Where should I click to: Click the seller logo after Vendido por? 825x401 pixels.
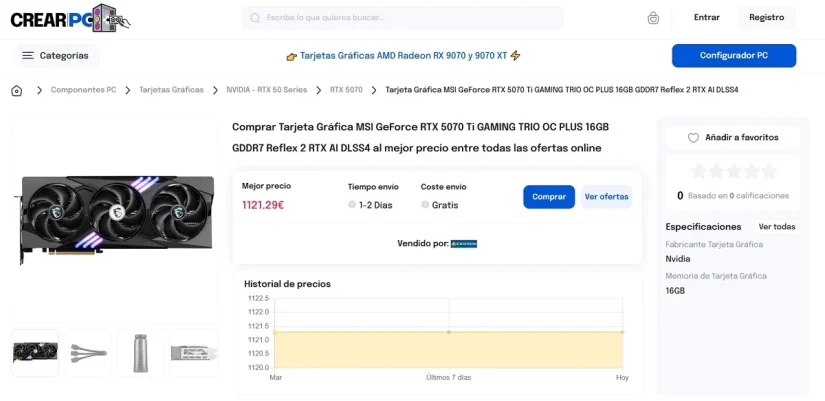click(x=464, y=244)
